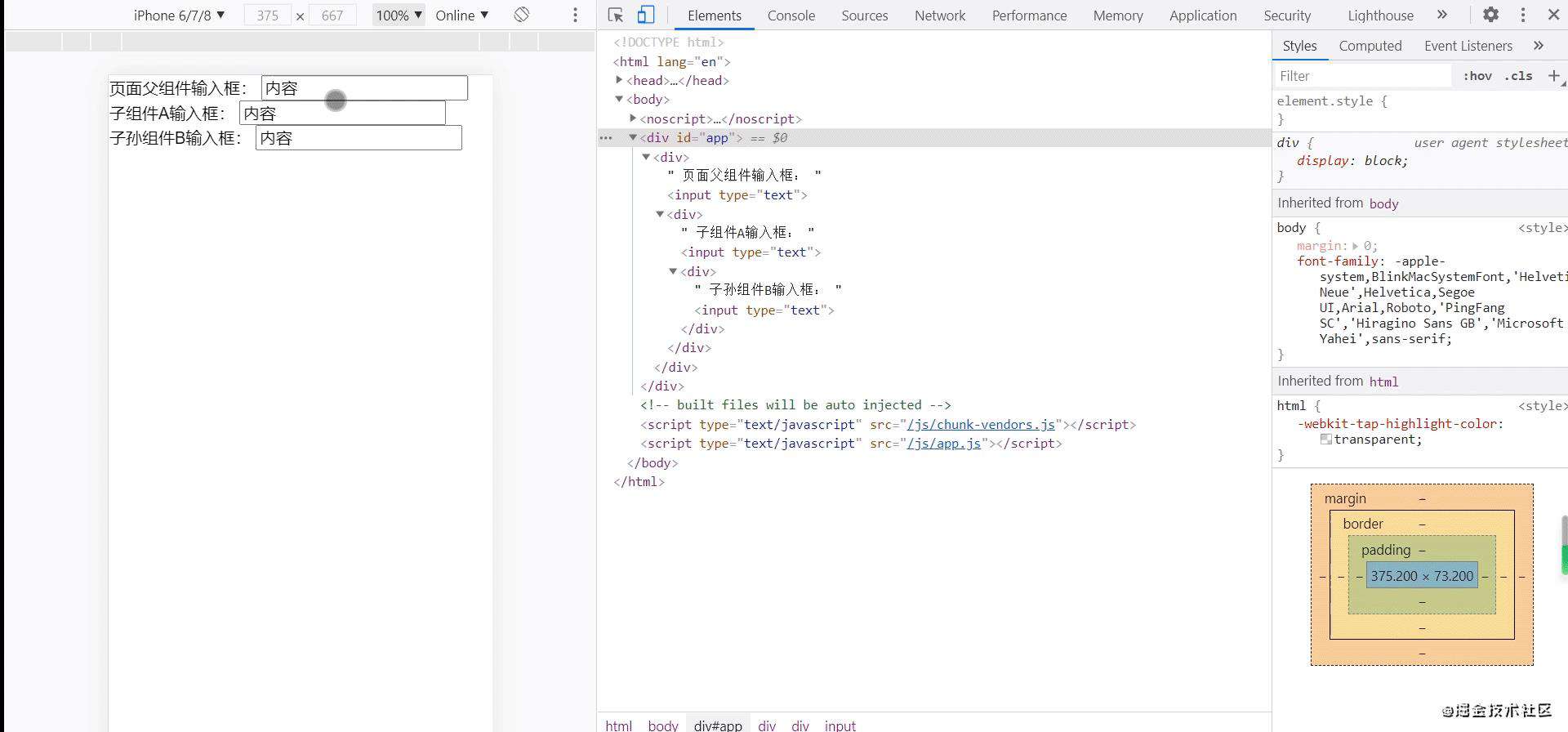Open iPhone 6/7/8 device dropdown
This screenshot has height=732, width=1568.
click(x=179, y=15)
